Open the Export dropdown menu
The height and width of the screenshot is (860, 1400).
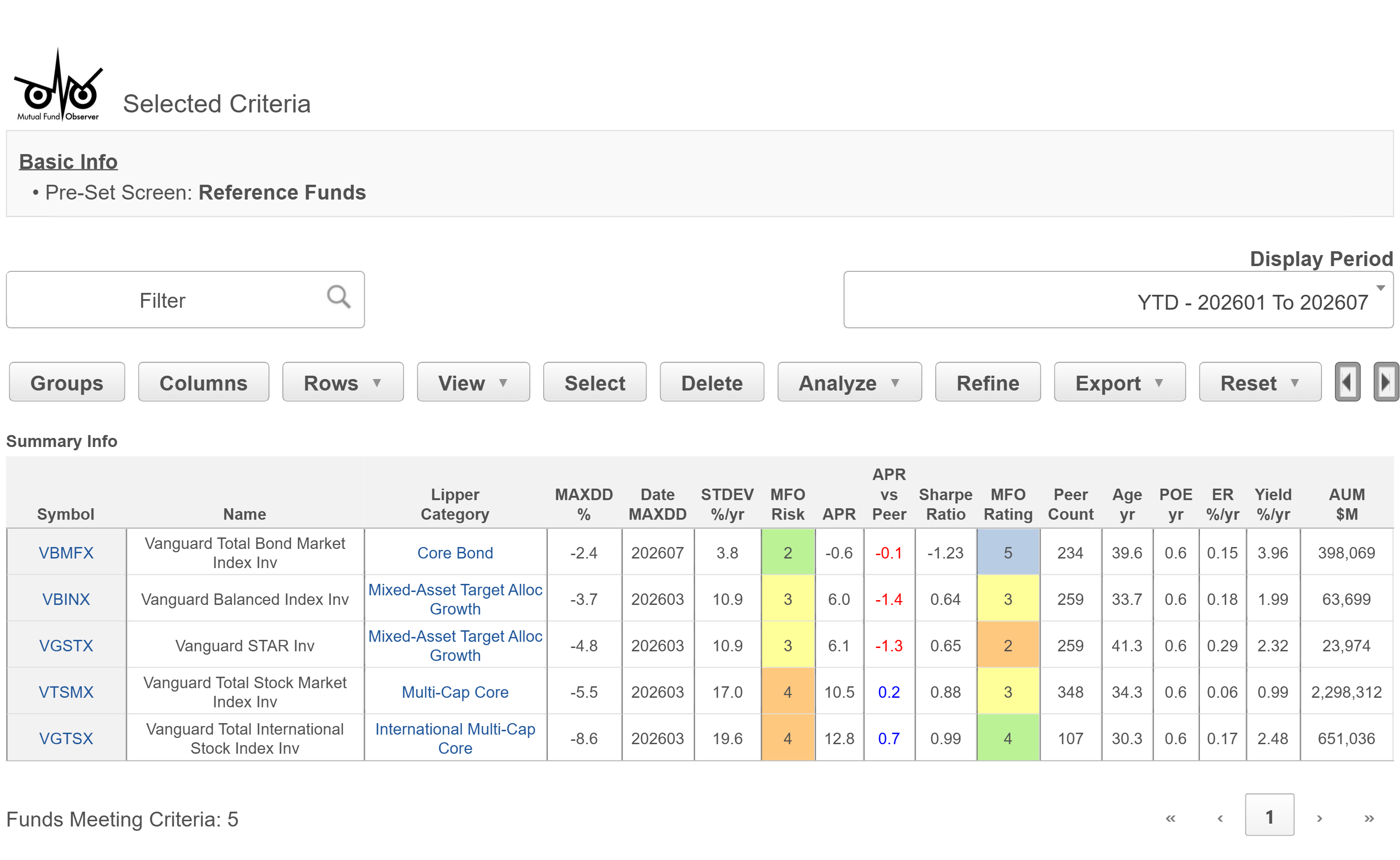1119,382
